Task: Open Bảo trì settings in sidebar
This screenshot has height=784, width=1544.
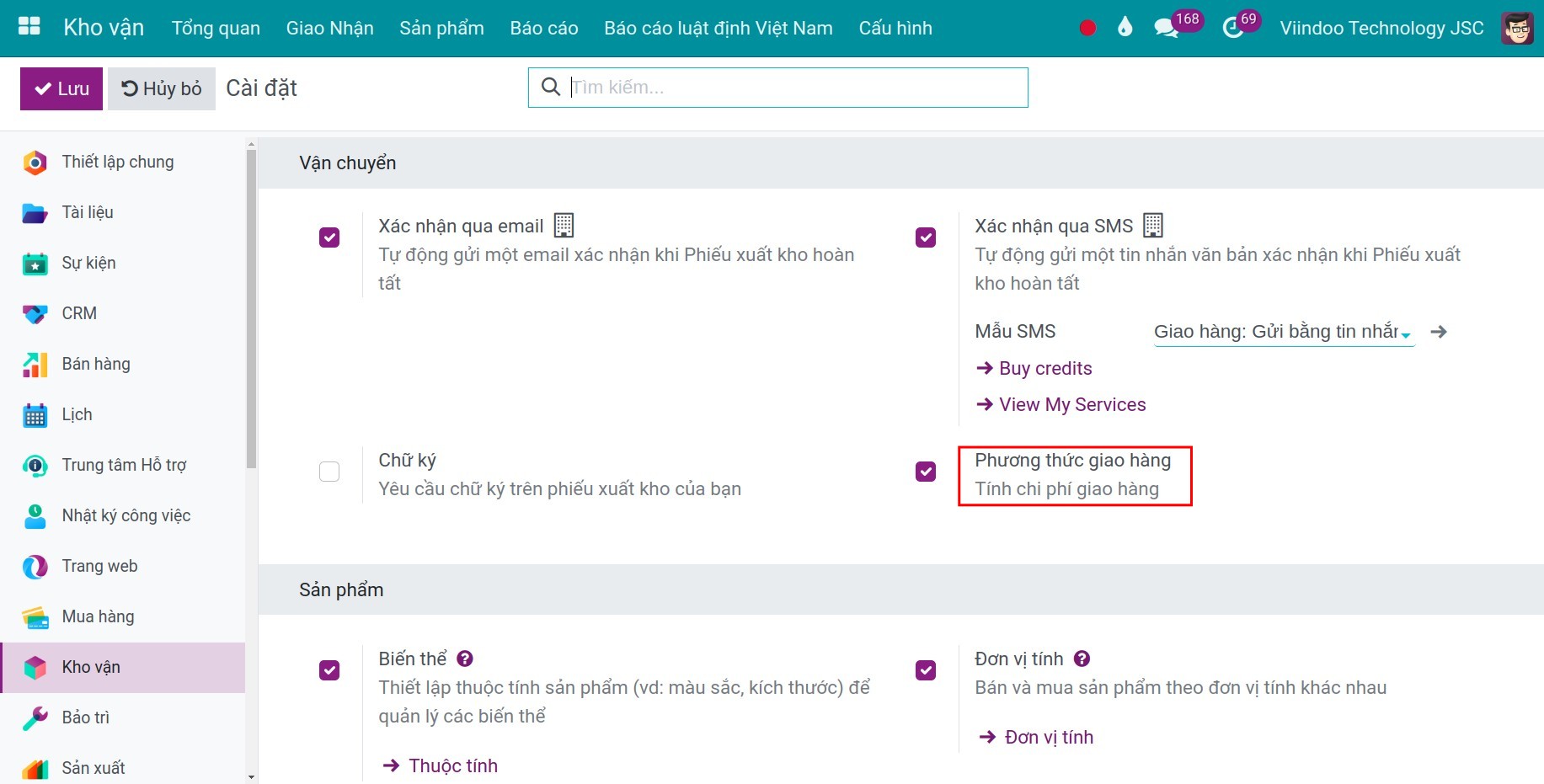Action: [x=123, y=718]
